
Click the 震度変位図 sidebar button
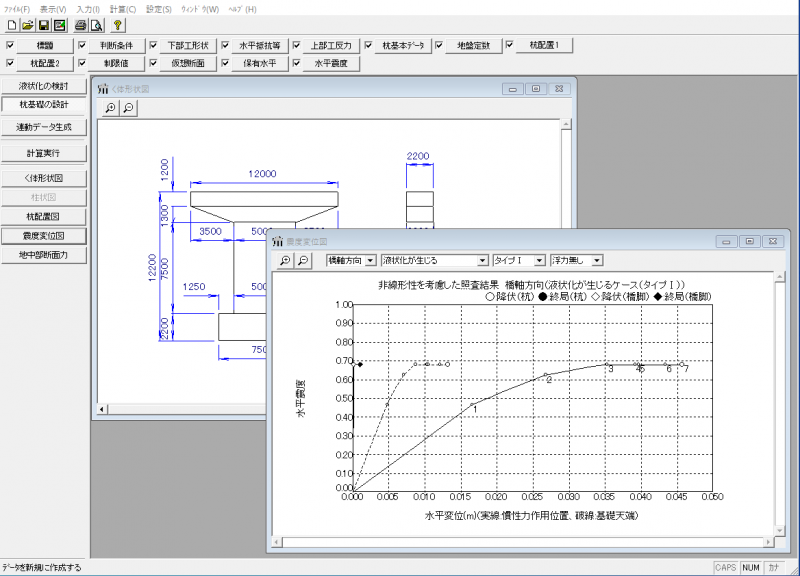click(x=44, y=236)
